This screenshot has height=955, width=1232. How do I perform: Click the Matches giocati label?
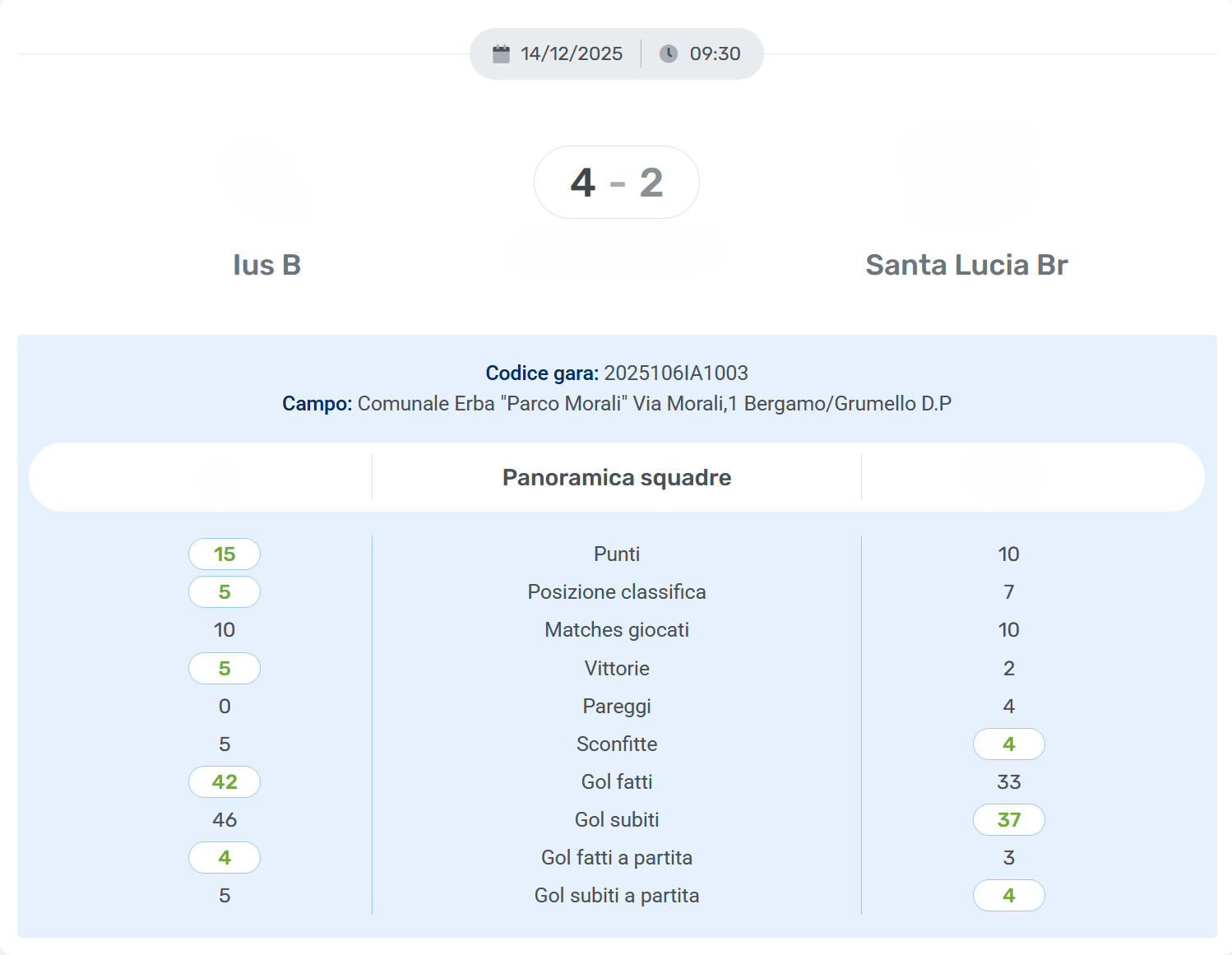click(617, 630)
